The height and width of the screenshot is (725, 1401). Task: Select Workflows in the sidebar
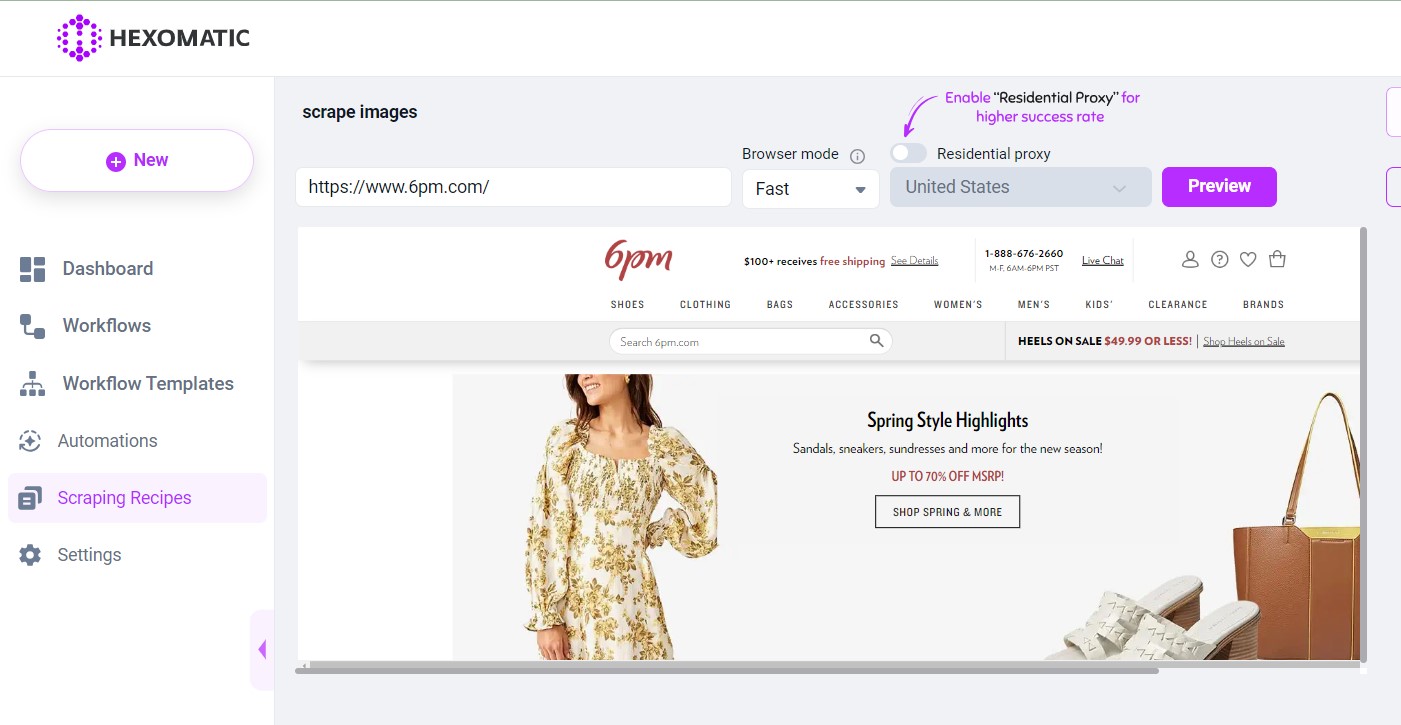coord(106,325)
